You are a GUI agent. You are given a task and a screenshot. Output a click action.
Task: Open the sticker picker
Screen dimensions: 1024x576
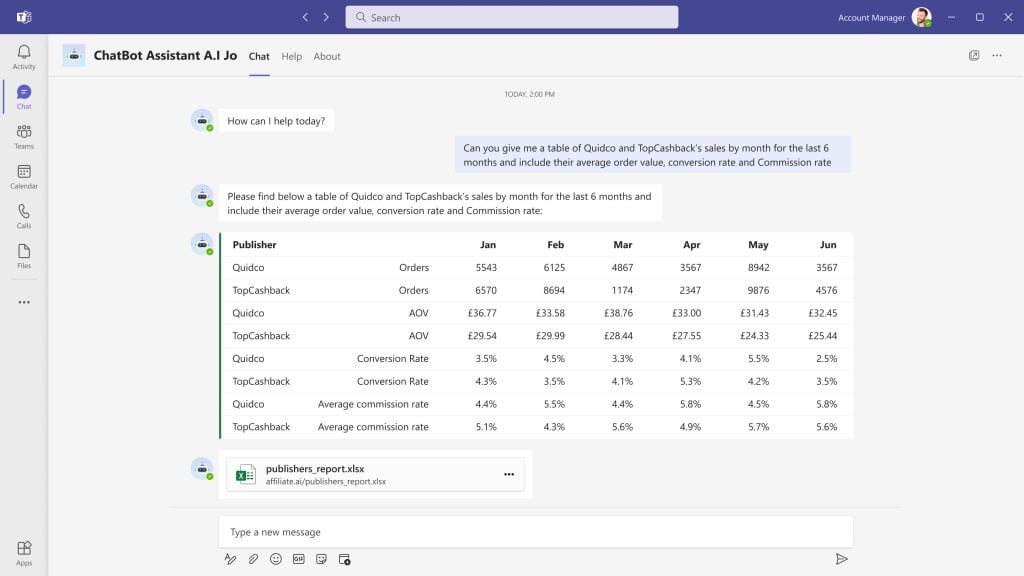[x=321, y=559]
